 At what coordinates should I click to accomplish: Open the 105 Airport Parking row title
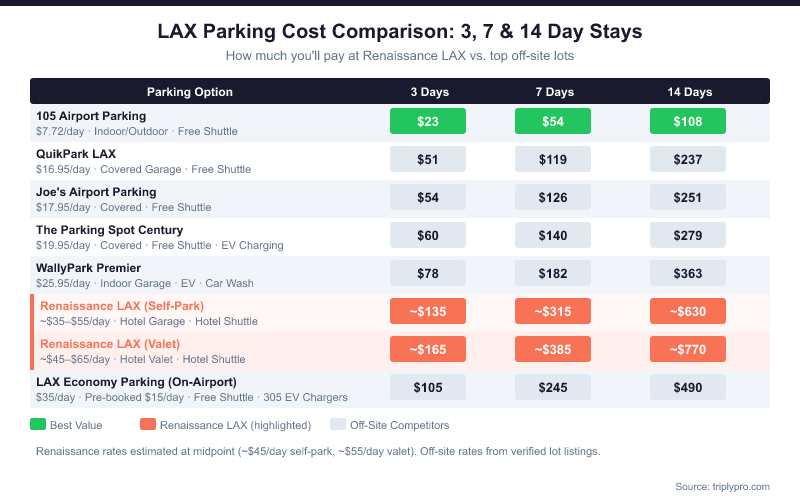click(91, 117)
